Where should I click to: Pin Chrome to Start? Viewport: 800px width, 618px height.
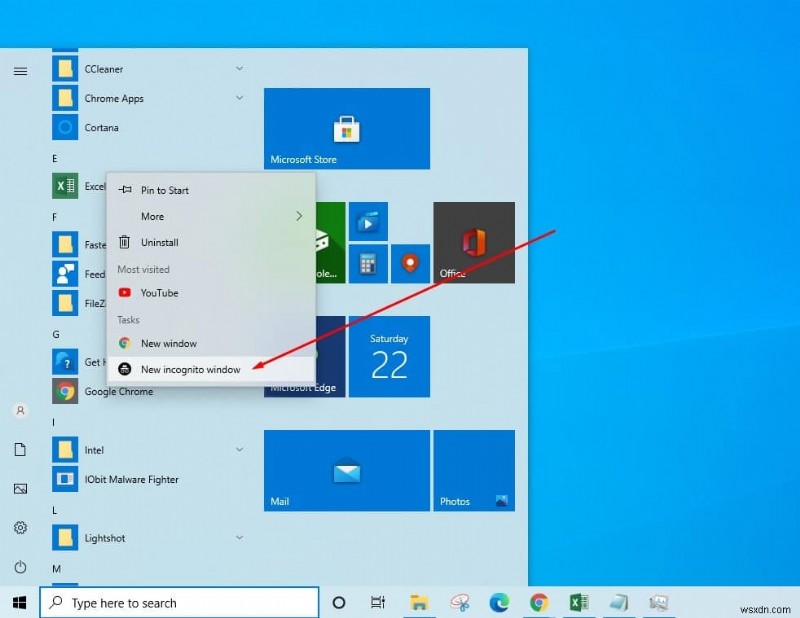click(x=164, y=190)
